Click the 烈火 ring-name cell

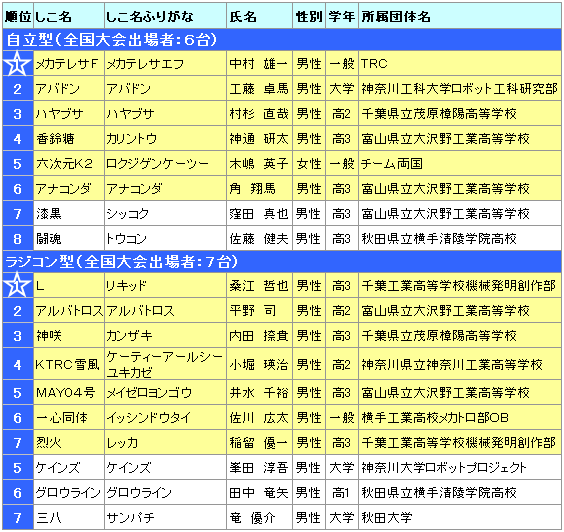click(x=68, y=442)
